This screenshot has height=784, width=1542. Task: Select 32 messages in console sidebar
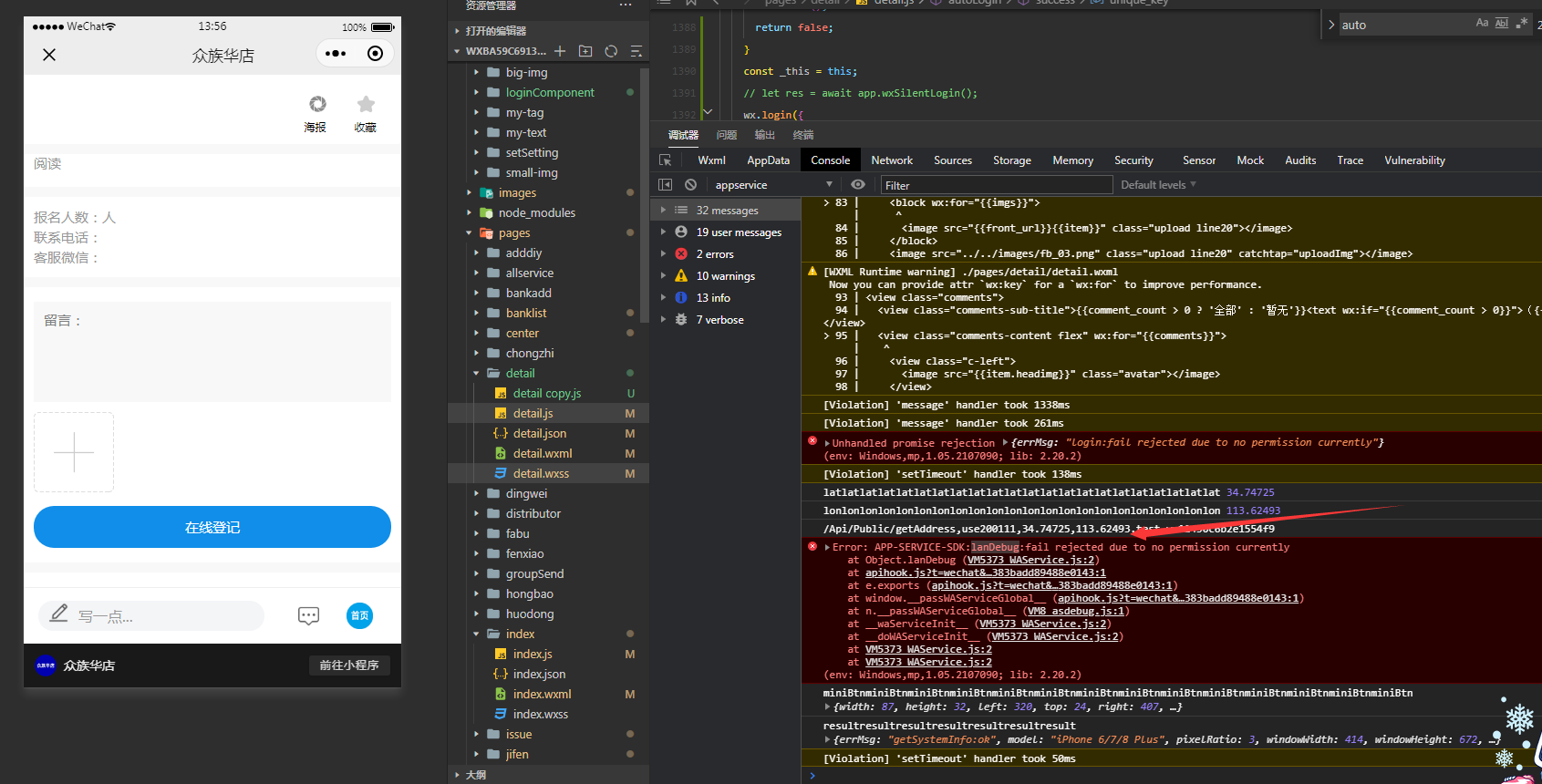point(727,211)
